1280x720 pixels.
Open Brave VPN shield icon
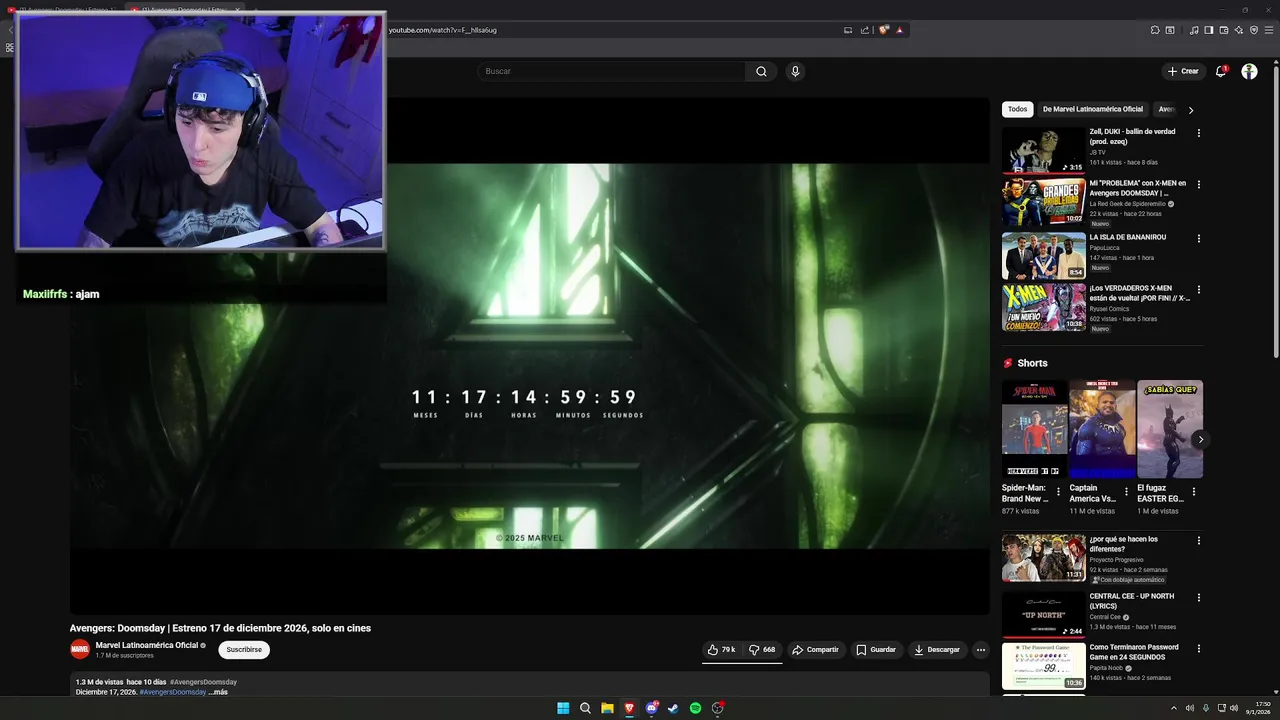pyautogui.click(x=1254, y=30)
